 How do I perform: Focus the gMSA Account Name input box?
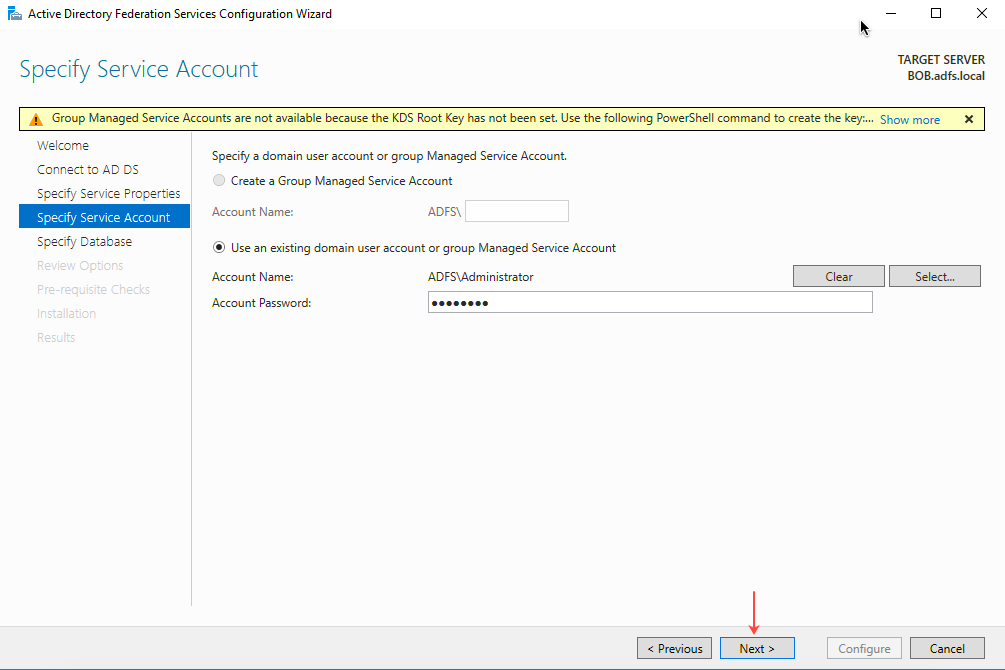click(x=516, y=211)
